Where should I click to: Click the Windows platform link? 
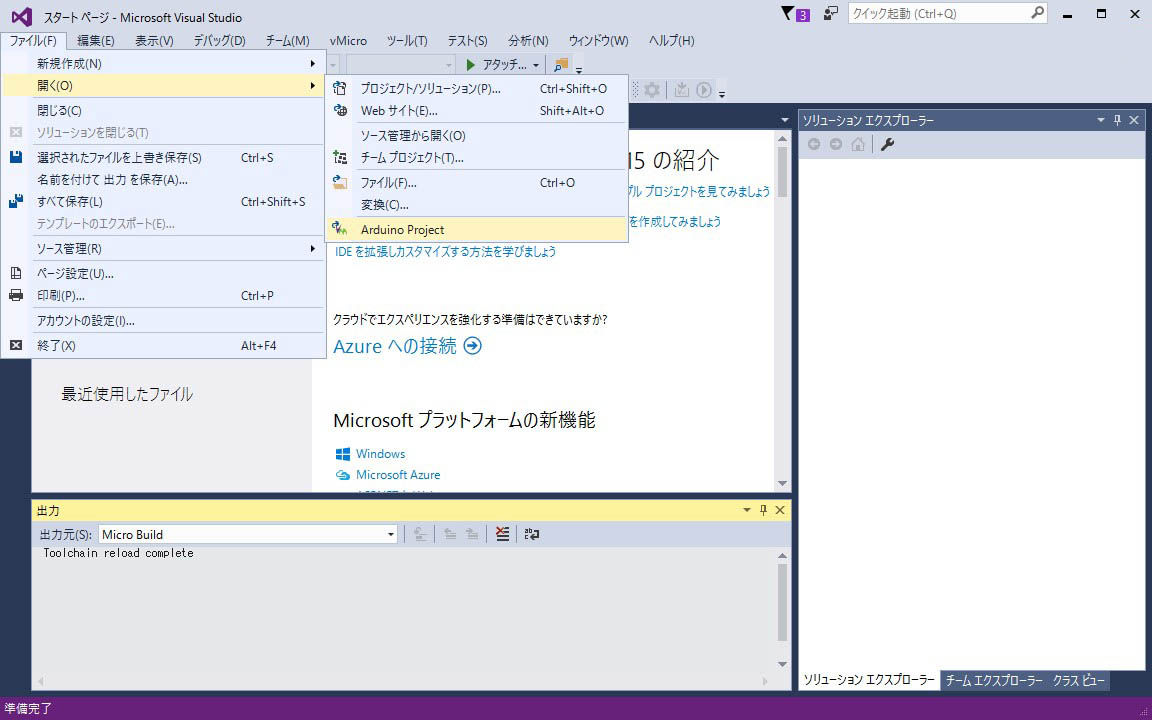(380, 454)
